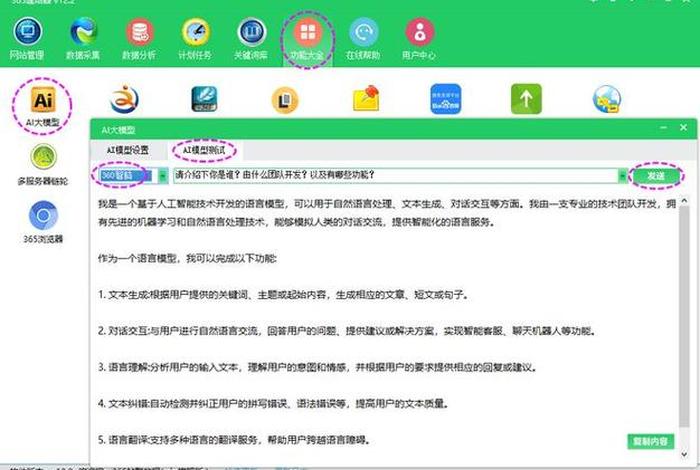Screen dimensions: 700x470
Task: Click the first paragraph beginning '我是一个基于人工智能'
Action: (387, 213)
